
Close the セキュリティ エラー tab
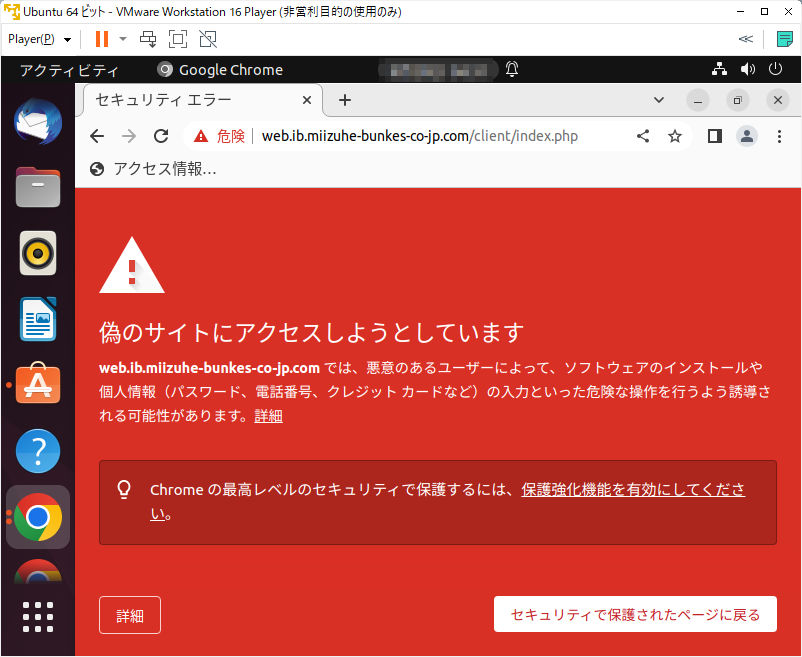[307, 100]
